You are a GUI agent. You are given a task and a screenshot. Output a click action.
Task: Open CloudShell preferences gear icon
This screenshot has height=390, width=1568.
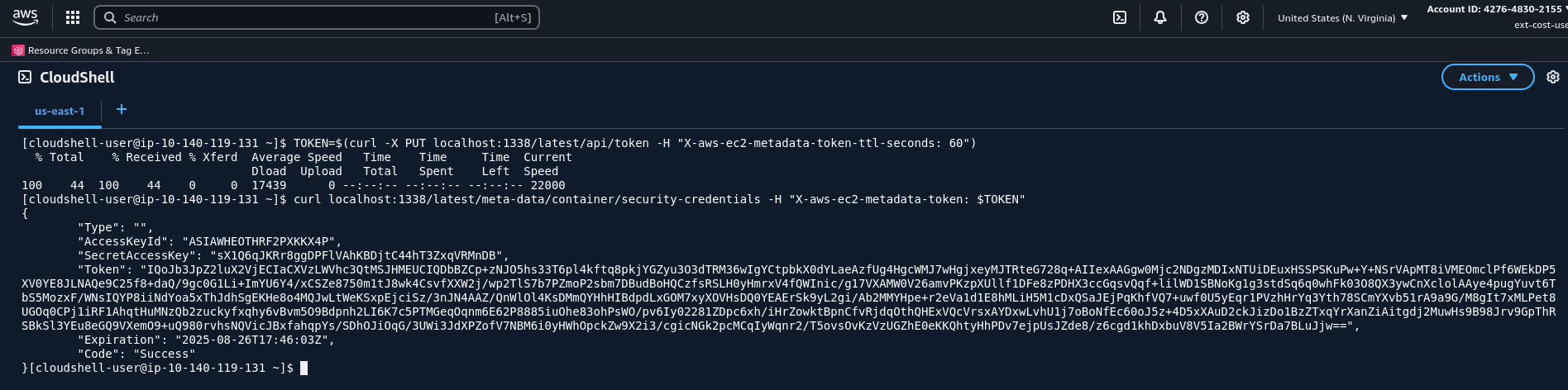tap(1553, 77)
